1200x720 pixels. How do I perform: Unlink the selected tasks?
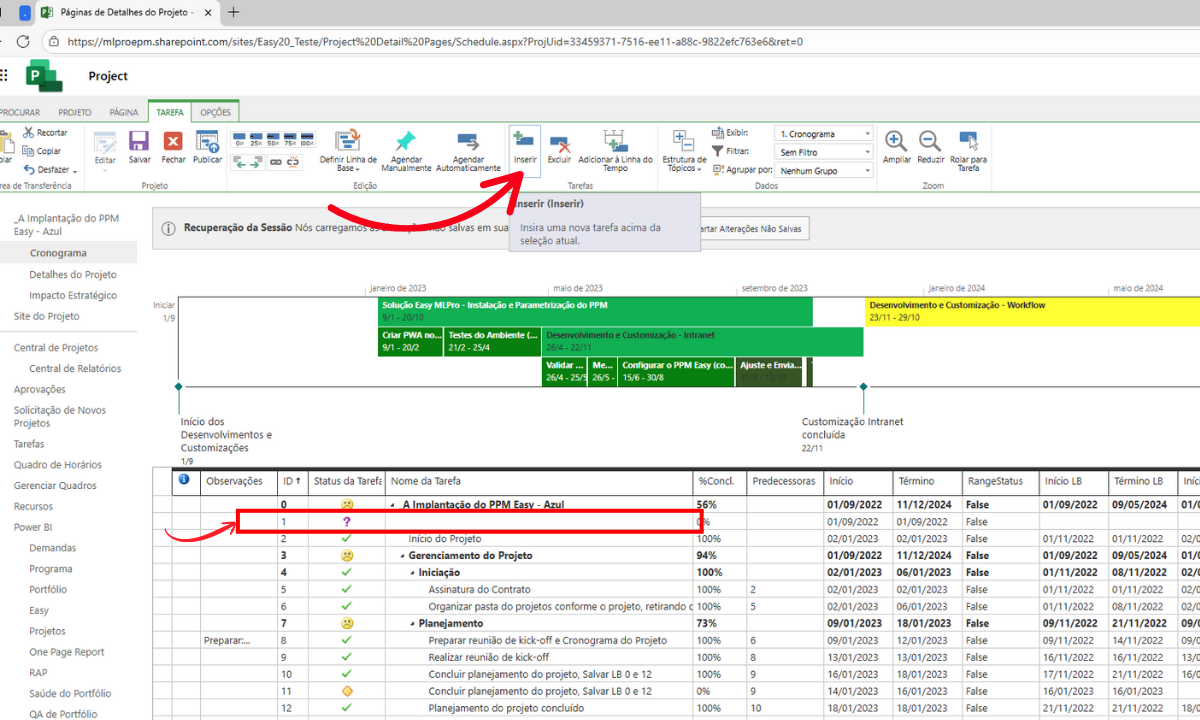tap(295, 162)
